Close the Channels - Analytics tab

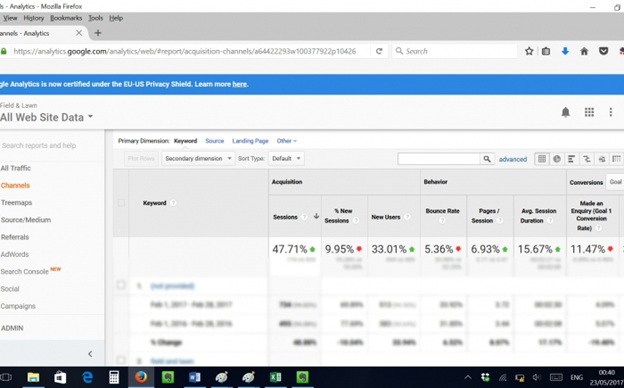[79, 33]
